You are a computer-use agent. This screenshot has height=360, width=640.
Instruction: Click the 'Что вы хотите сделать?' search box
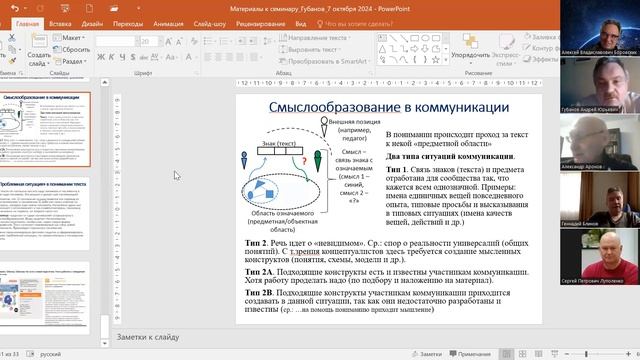point(356,24)
